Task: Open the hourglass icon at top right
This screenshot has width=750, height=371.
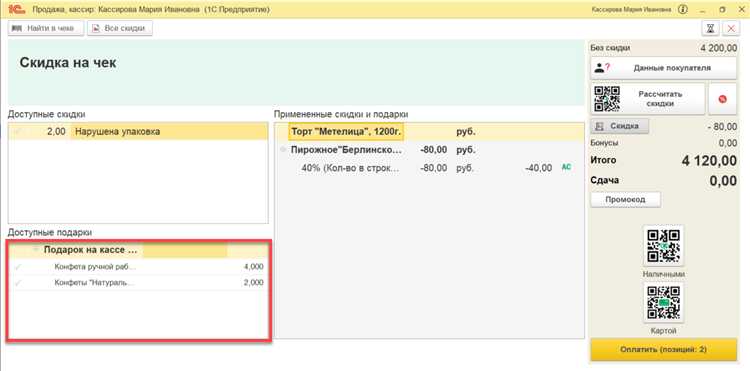Action: tap(711, 29)
